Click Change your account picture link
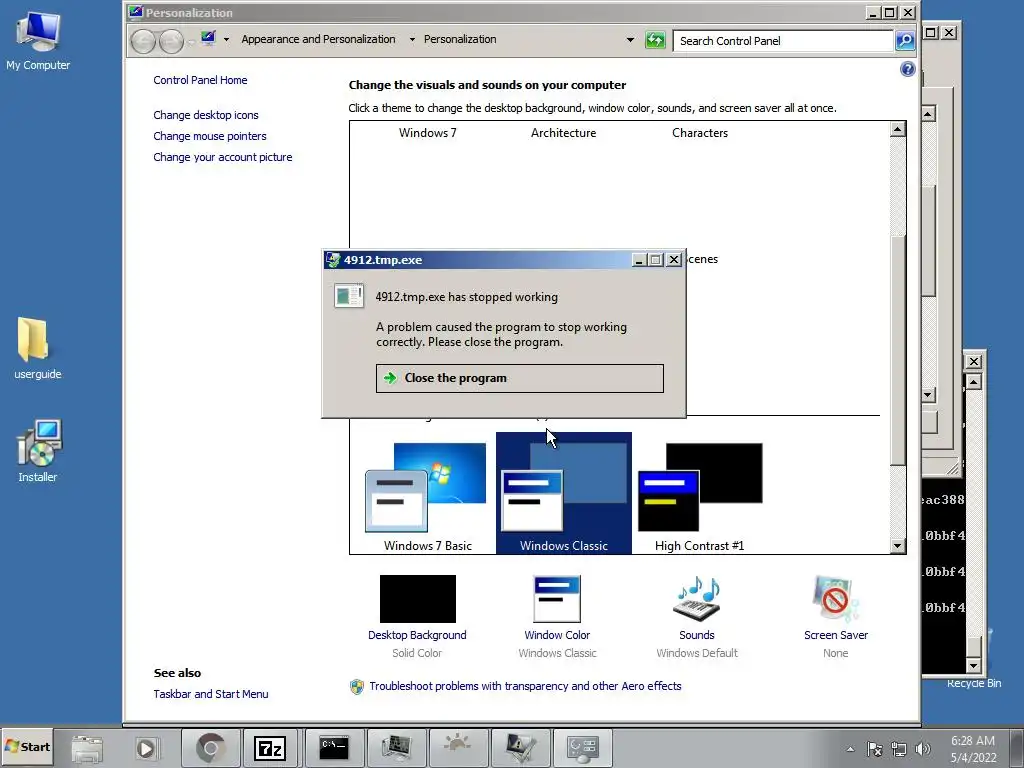Image resolution: width=1024 pixels, height=768 pixels. (x=223, y=157)
